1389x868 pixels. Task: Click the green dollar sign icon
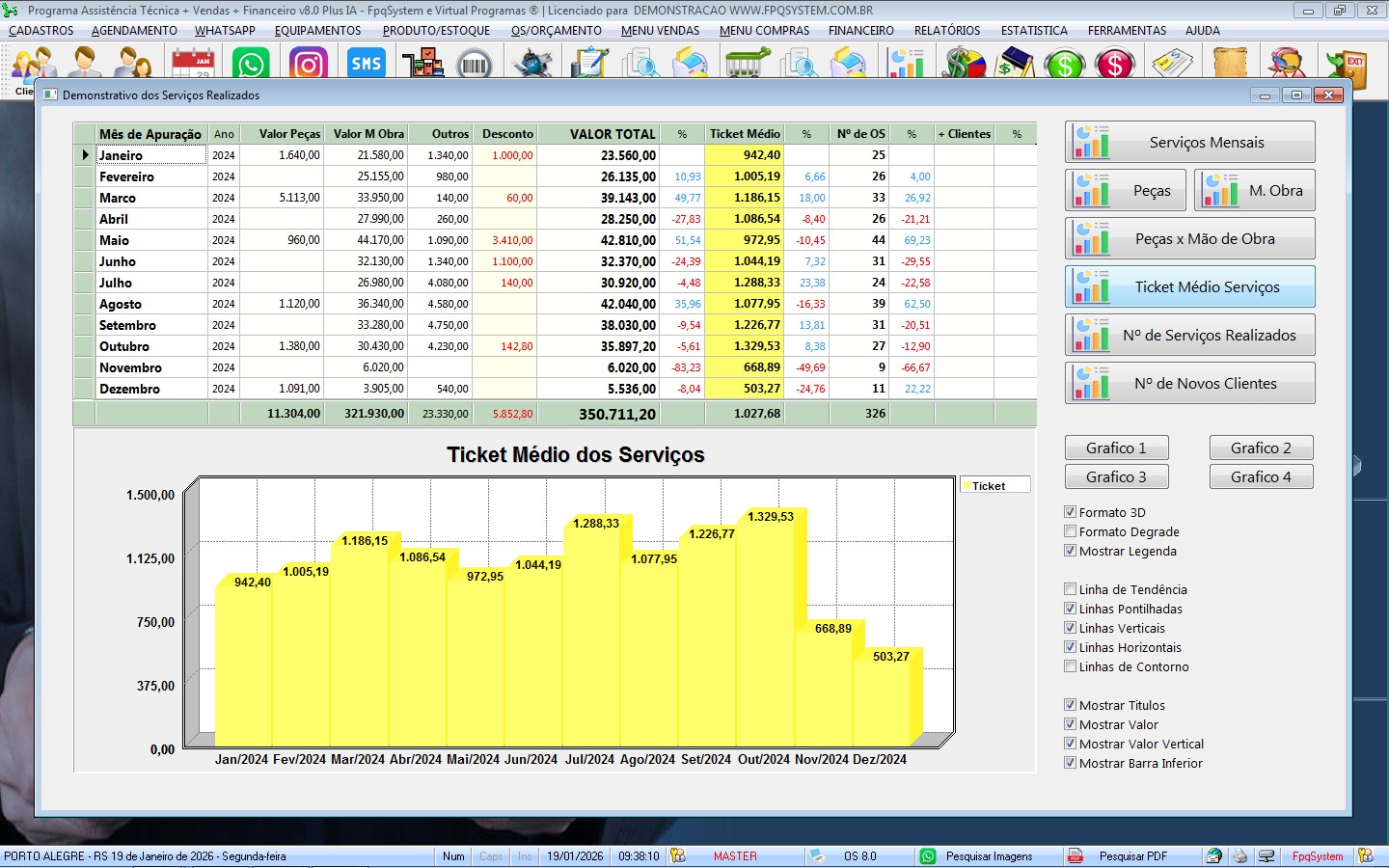1065,66
